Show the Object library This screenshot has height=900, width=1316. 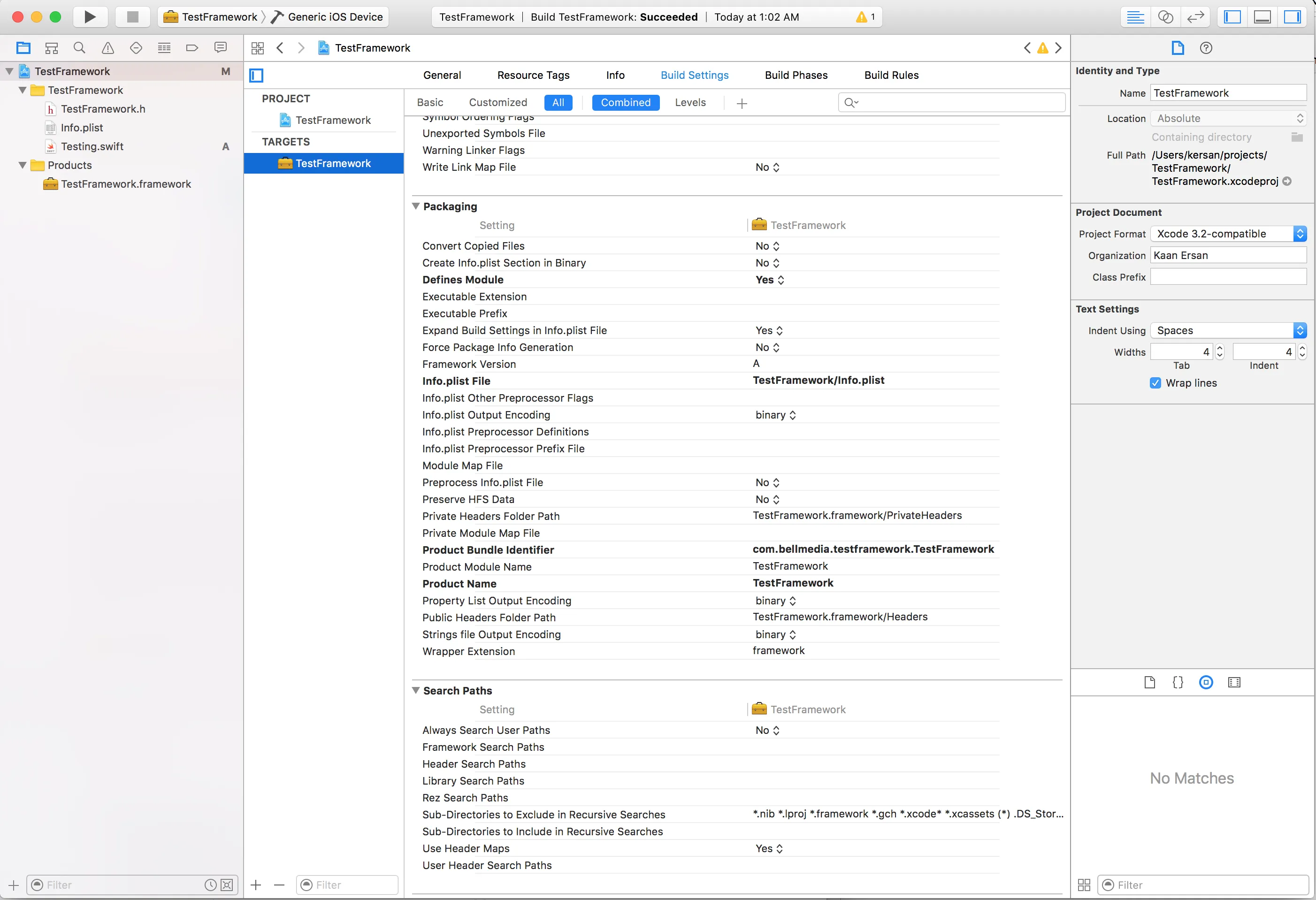[1206, 682]
